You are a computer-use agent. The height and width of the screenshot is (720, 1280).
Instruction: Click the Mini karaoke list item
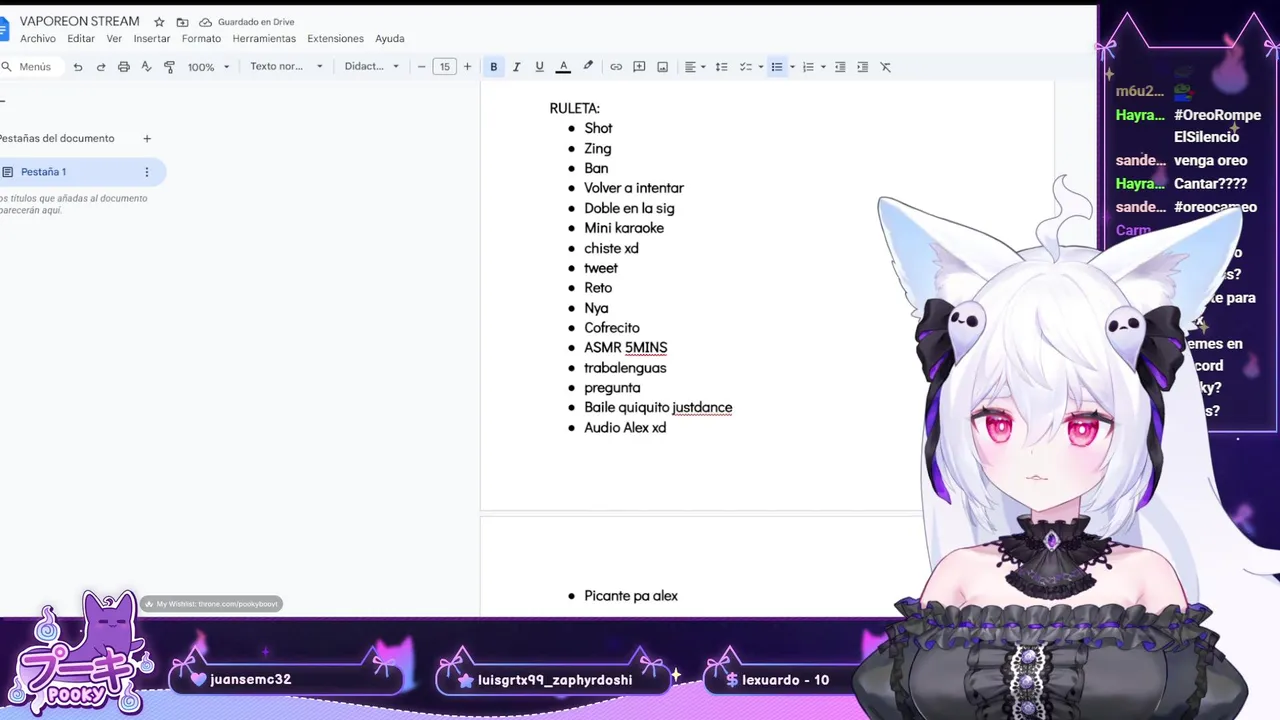pos(624,228)
